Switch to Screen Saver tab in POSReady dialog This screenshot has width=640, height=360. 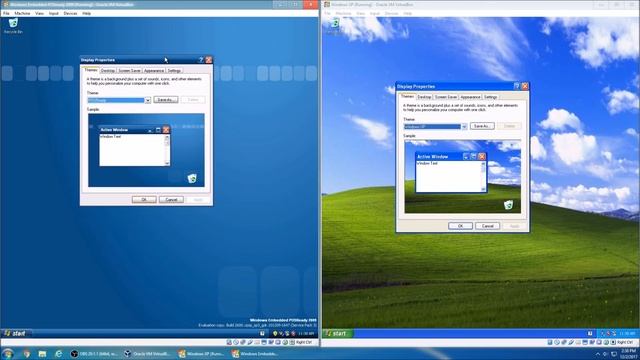[129, 71]
